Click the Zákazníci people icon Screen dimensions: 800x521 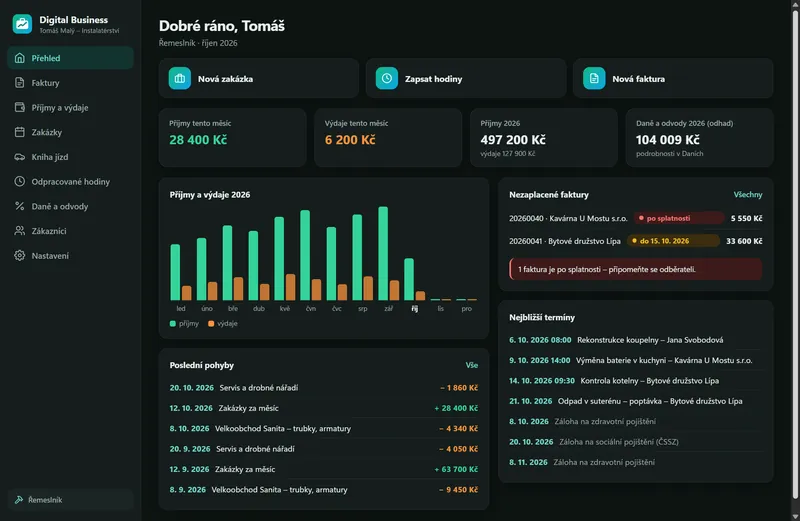point(19,231)
